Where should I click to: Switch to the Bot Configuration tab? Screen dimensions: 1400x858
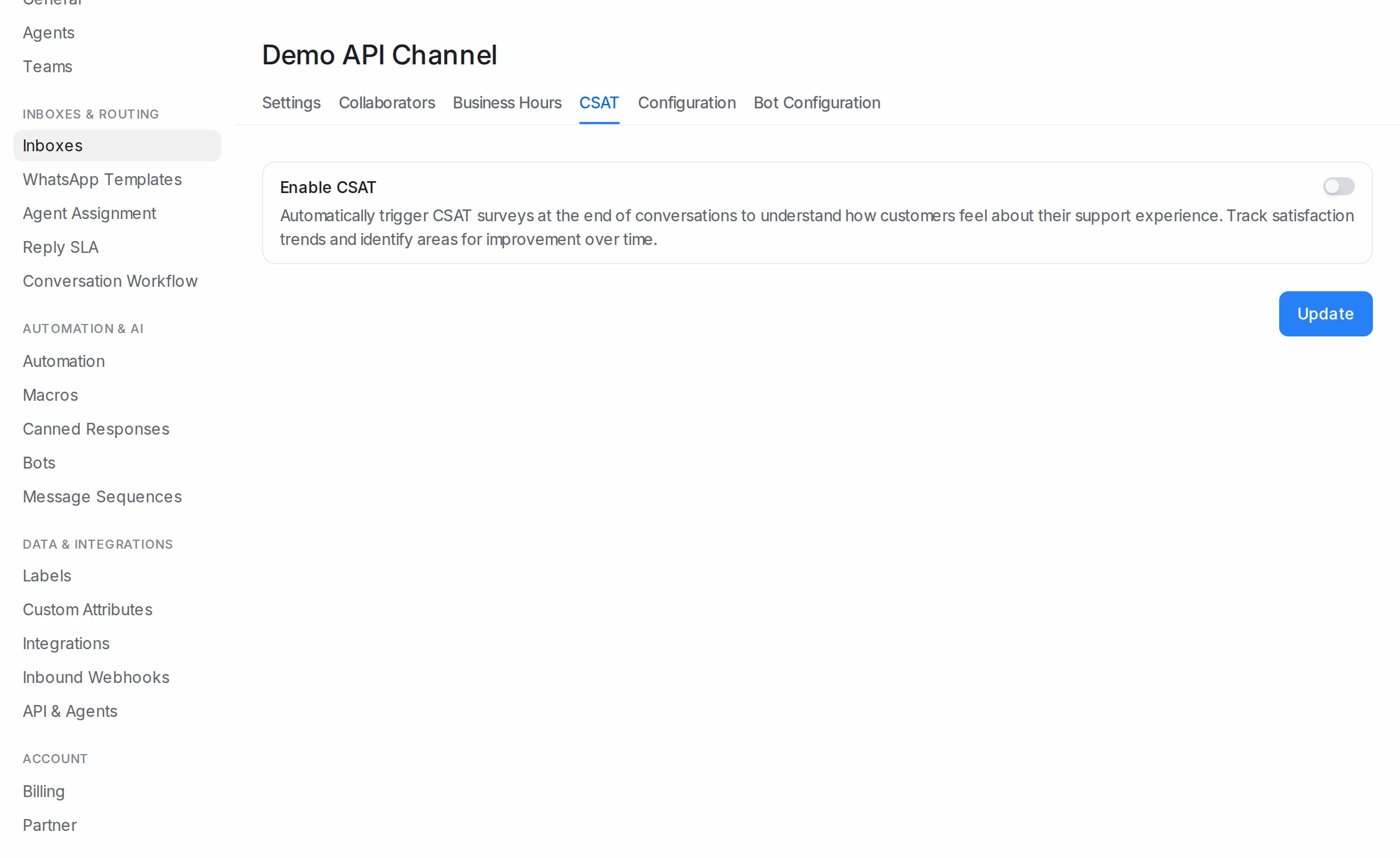816,103
